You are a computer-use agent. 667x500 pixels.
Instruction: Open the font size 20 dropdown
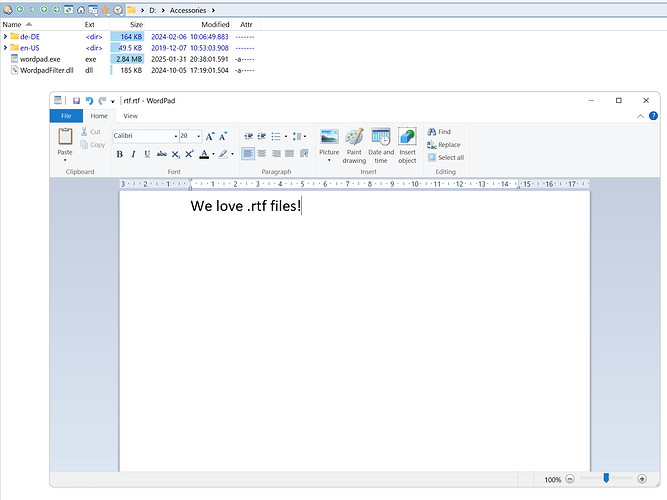click(198, 136)
